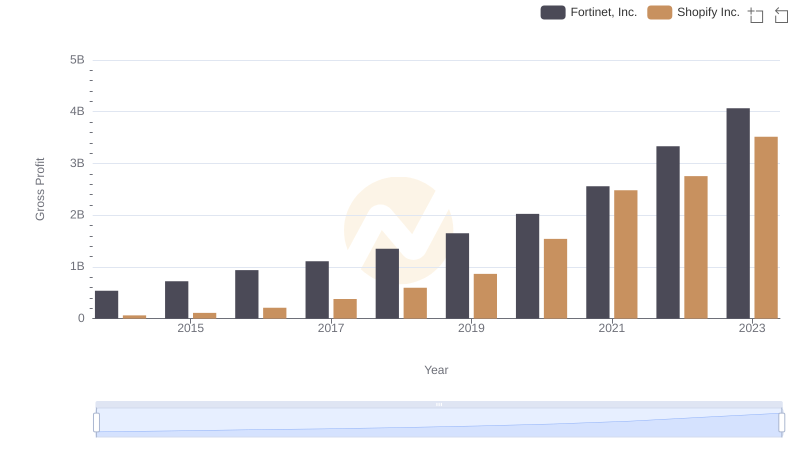
Task: Select Fortinet bar for 2018
Action: coord(387,284)
